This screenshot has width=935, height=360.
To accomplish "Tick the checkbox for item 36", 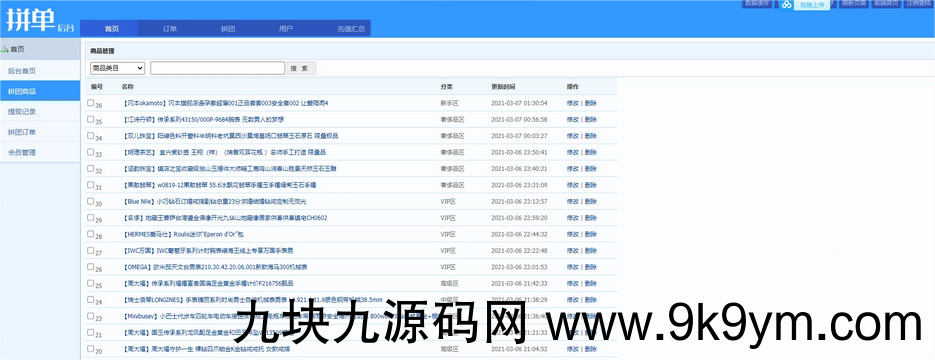I will click(91, 103).
